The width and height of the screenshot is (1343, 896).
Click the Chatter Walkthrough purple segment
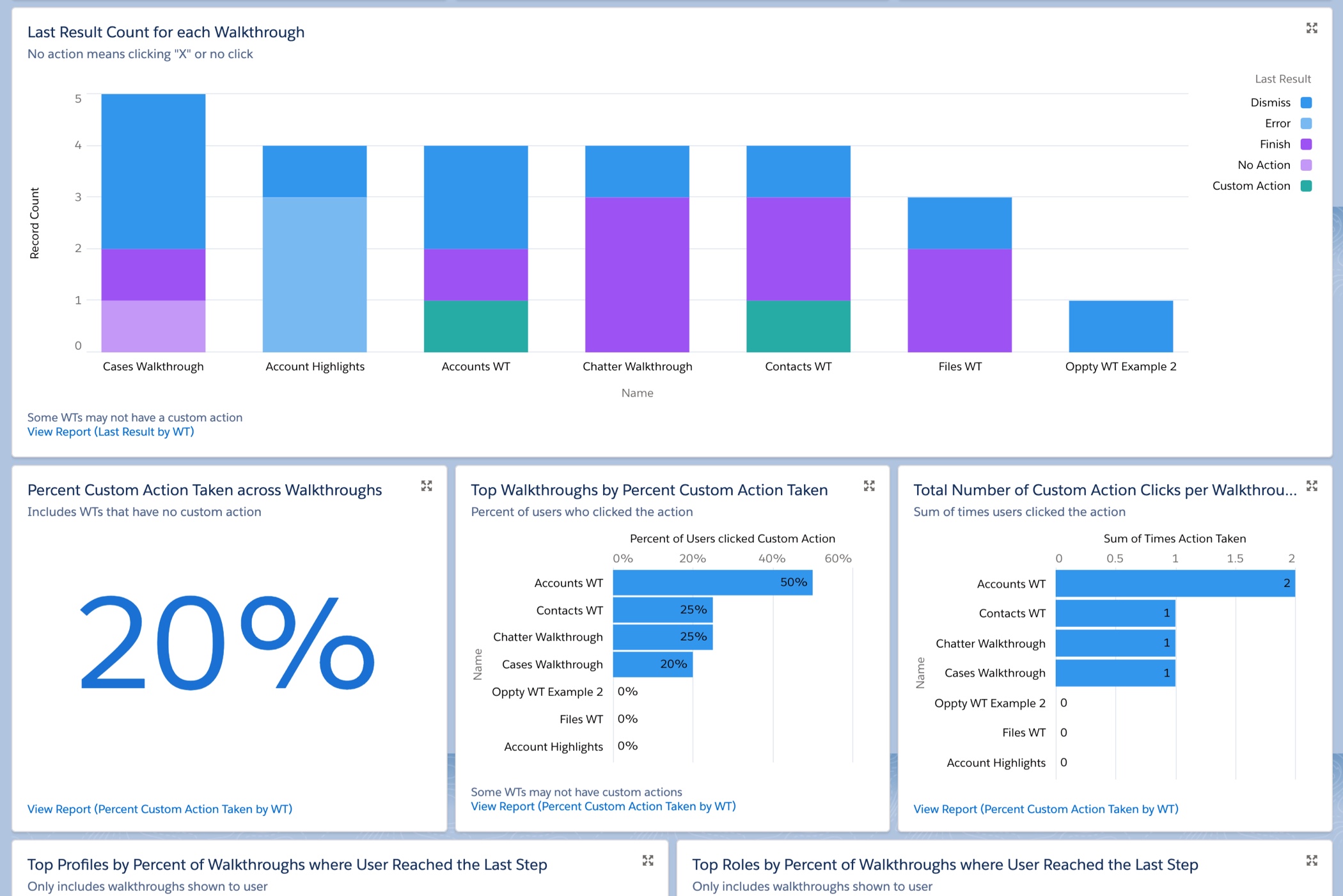[637, 275]
